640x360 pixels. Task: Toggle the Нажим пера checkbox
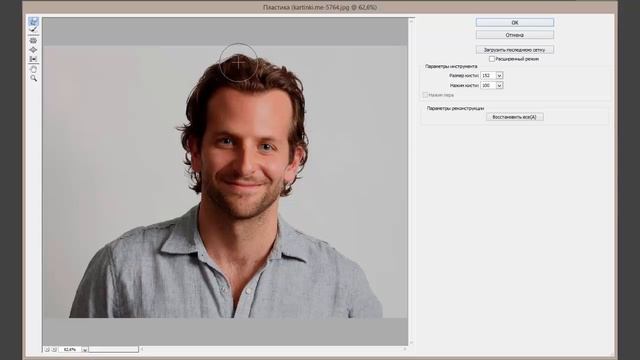pyautogui.click(x=425, y=95)
